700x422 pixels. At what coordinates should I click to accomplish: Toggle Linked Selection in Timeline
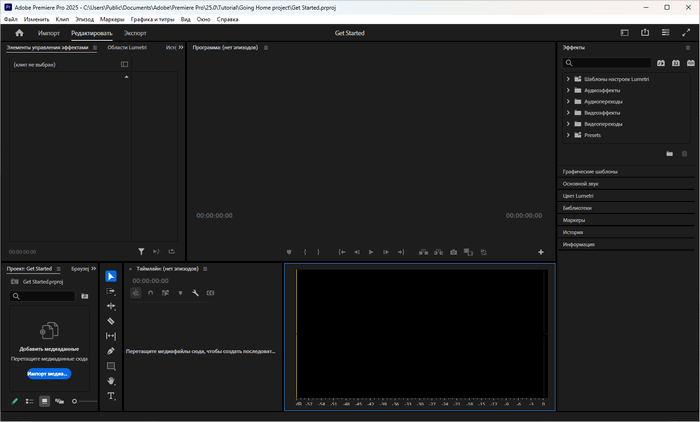click(166, 293)
